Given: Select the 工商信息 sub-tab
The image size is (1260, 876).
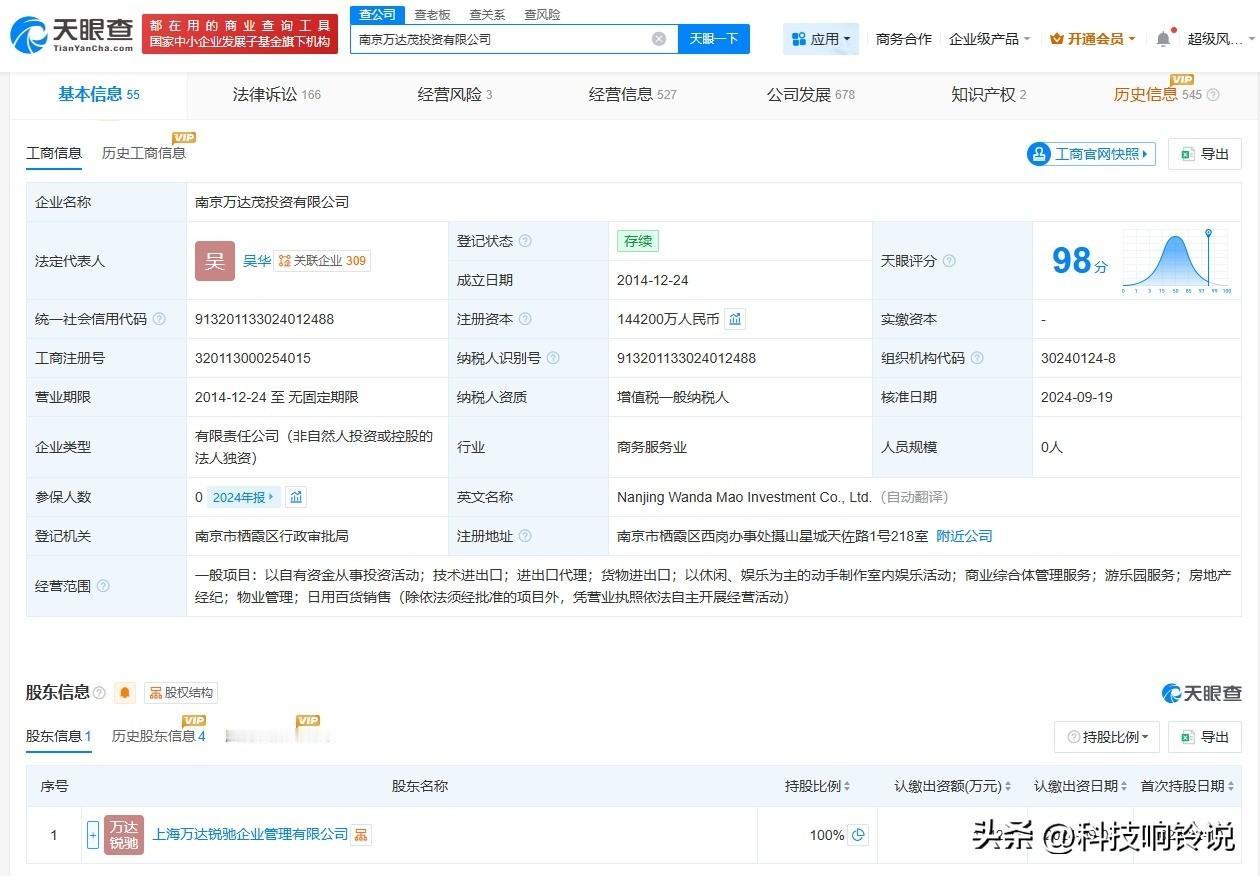Looking at the screenshot, I should [54, 153].
